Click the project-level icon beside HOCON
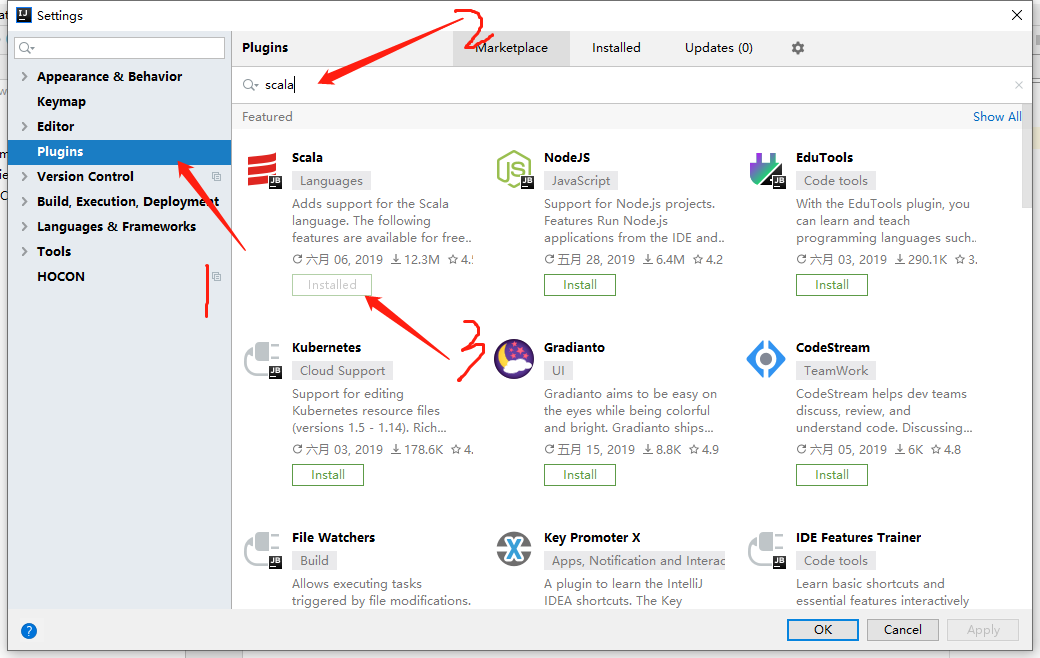The image size is (1040, 658). click(x=216, y=277)
